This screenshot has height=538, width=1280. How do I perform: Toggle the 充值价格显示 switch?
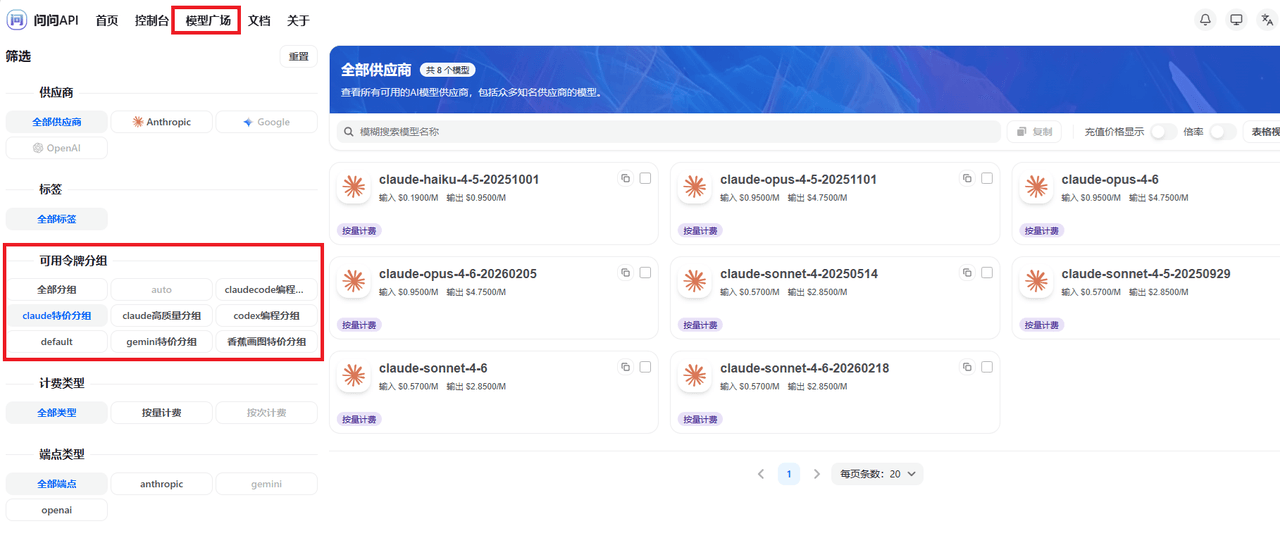[1163, 132]
